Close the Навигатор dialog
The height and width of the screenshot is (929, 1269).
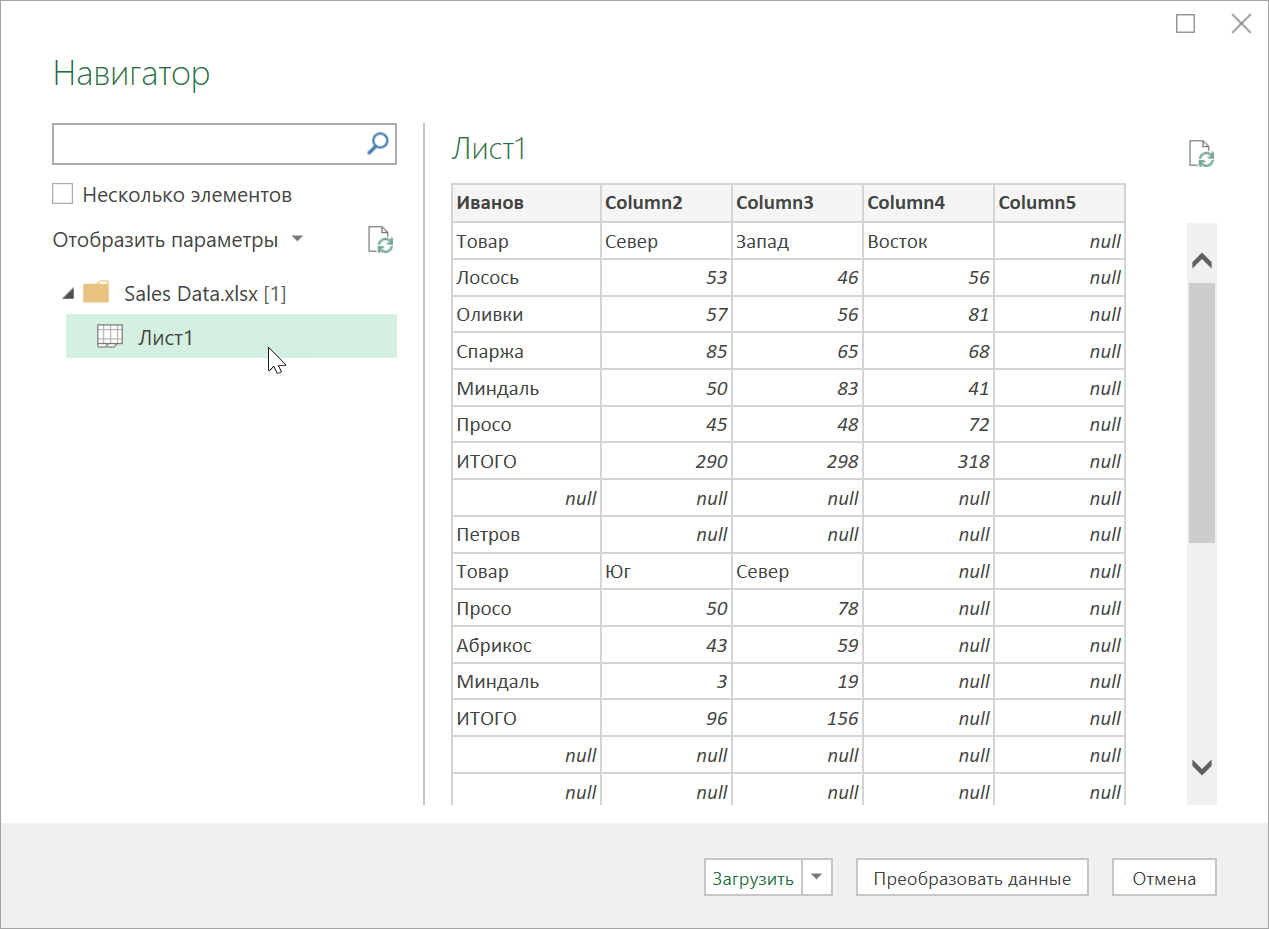pos(1241,24)
